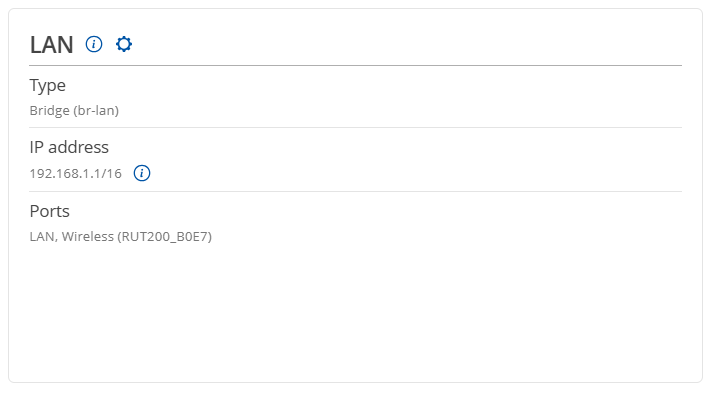Click the word Wireless in Ports value

[87, 236]
